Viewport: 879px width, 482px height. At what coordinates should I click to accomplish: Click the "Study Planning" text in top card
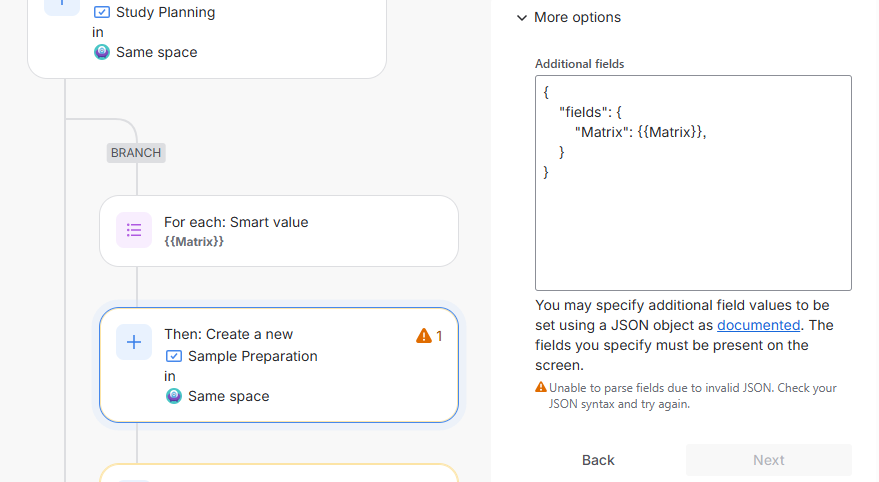click(165, 13)
